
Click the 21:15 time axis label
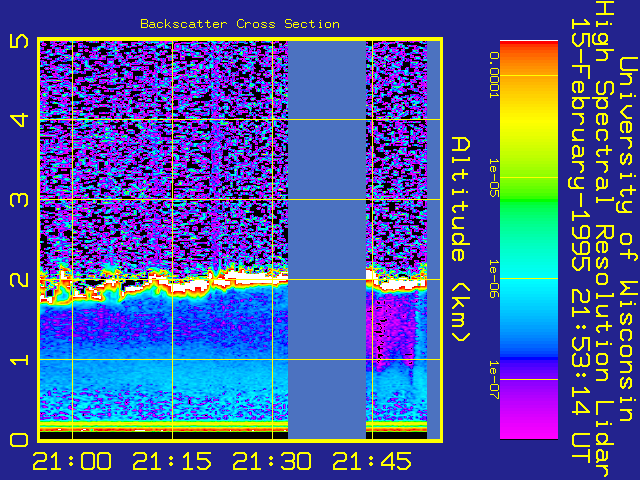point(172,462)
